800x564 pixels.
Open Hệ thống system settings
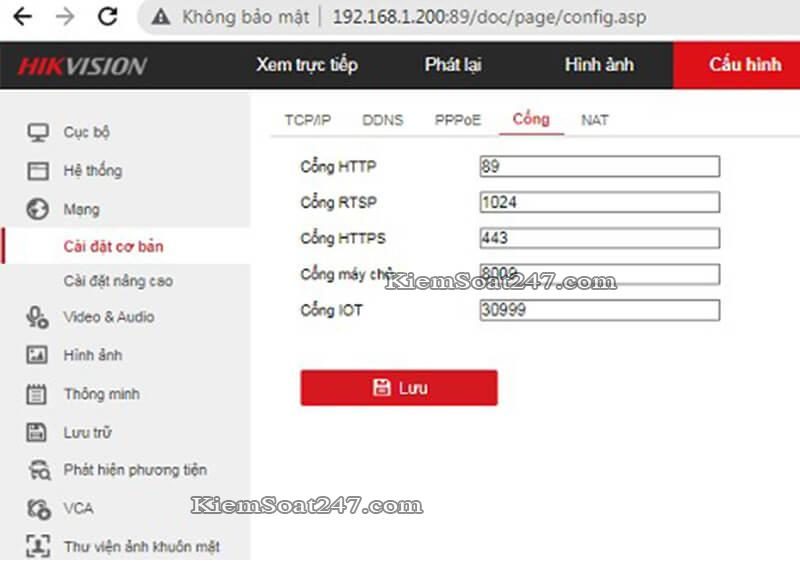(x=92, y=171)
